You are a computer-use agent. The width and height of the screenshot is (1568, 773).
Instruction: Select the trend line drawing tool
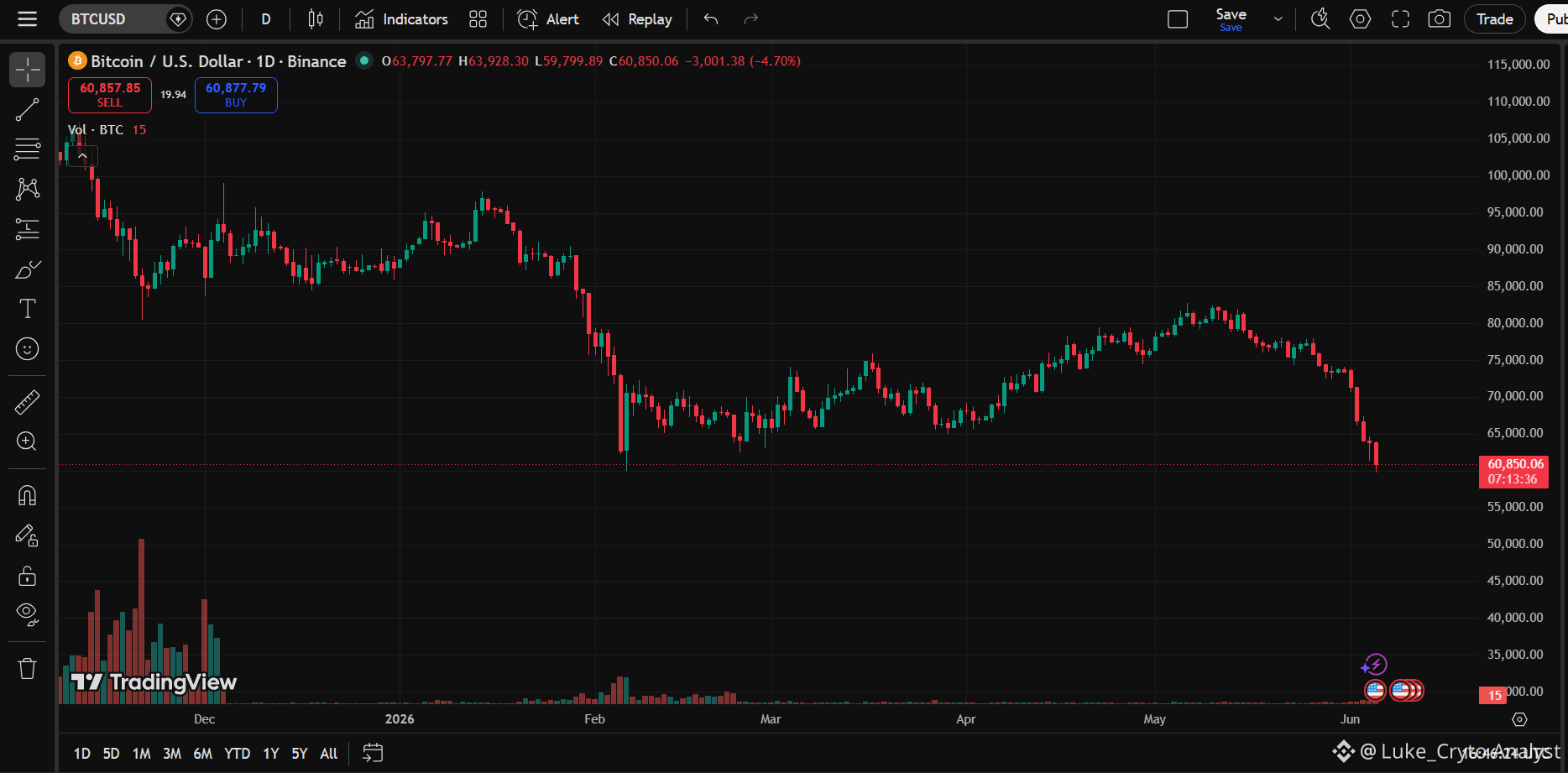28,110
